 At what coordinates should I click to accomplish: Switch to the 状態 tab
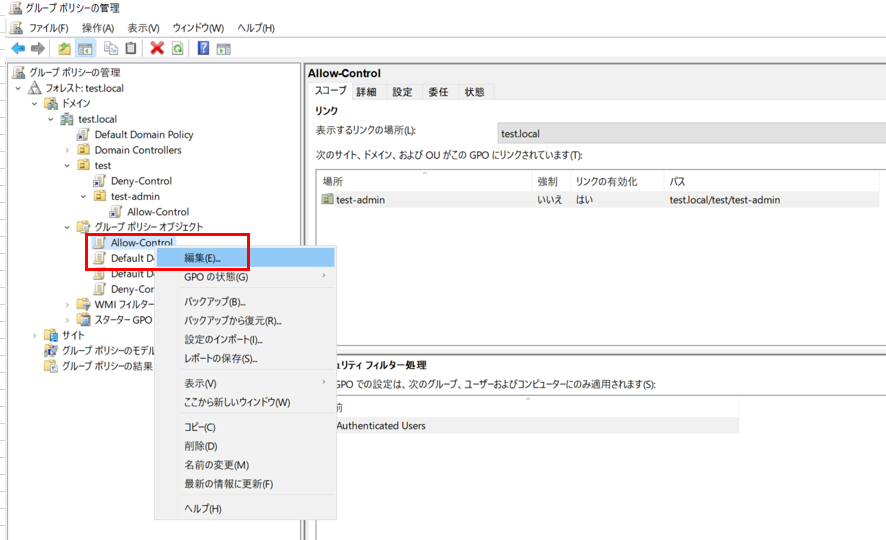coord(475,92)
